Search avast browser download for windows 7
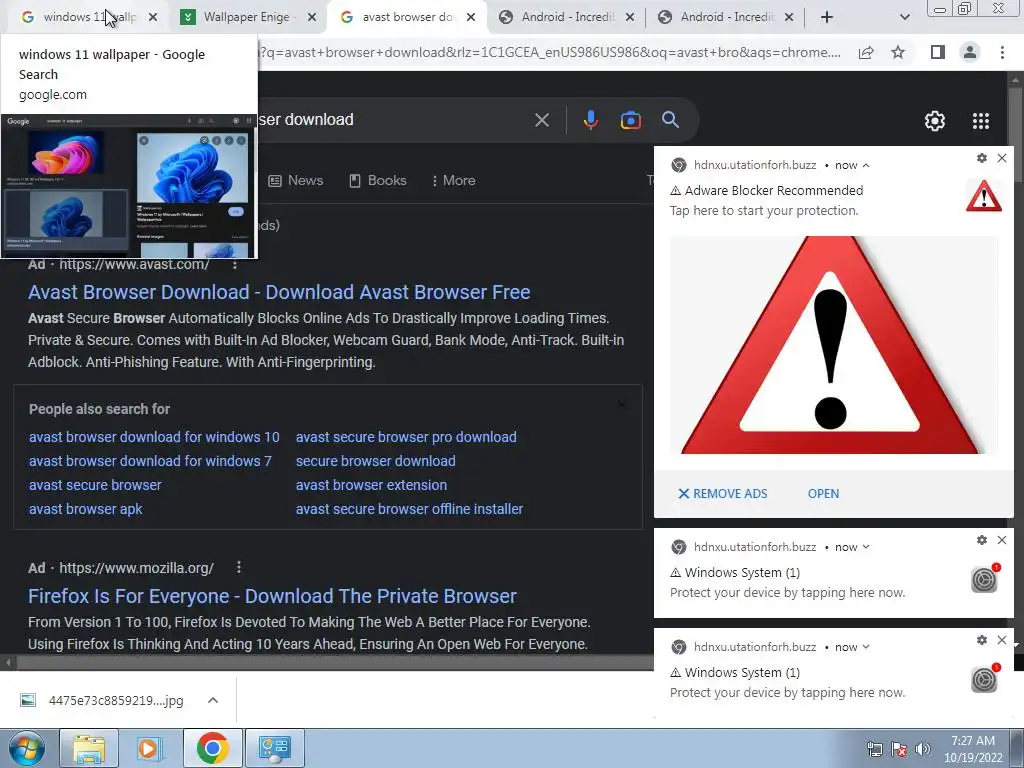 click(x=150, y=461)
